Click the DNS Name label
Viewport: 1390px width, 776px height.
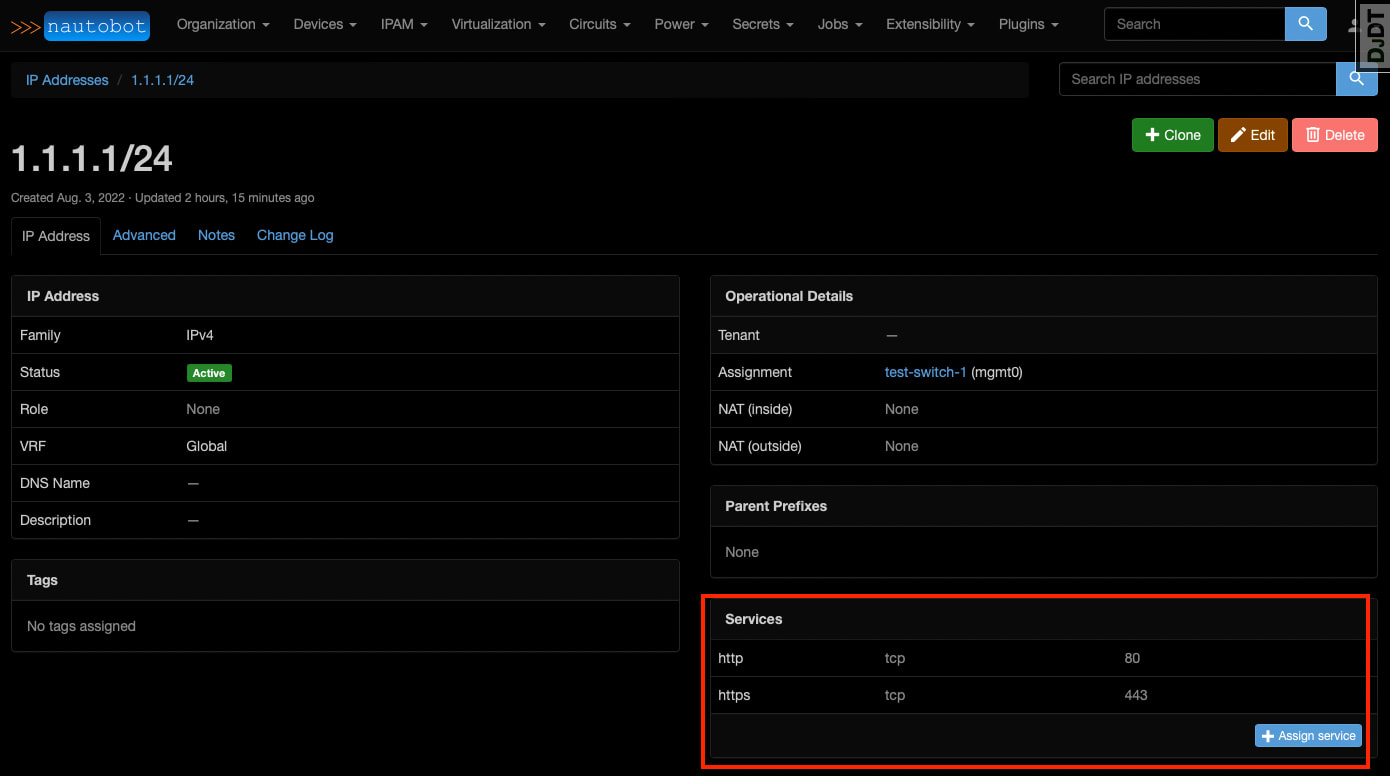55,483
